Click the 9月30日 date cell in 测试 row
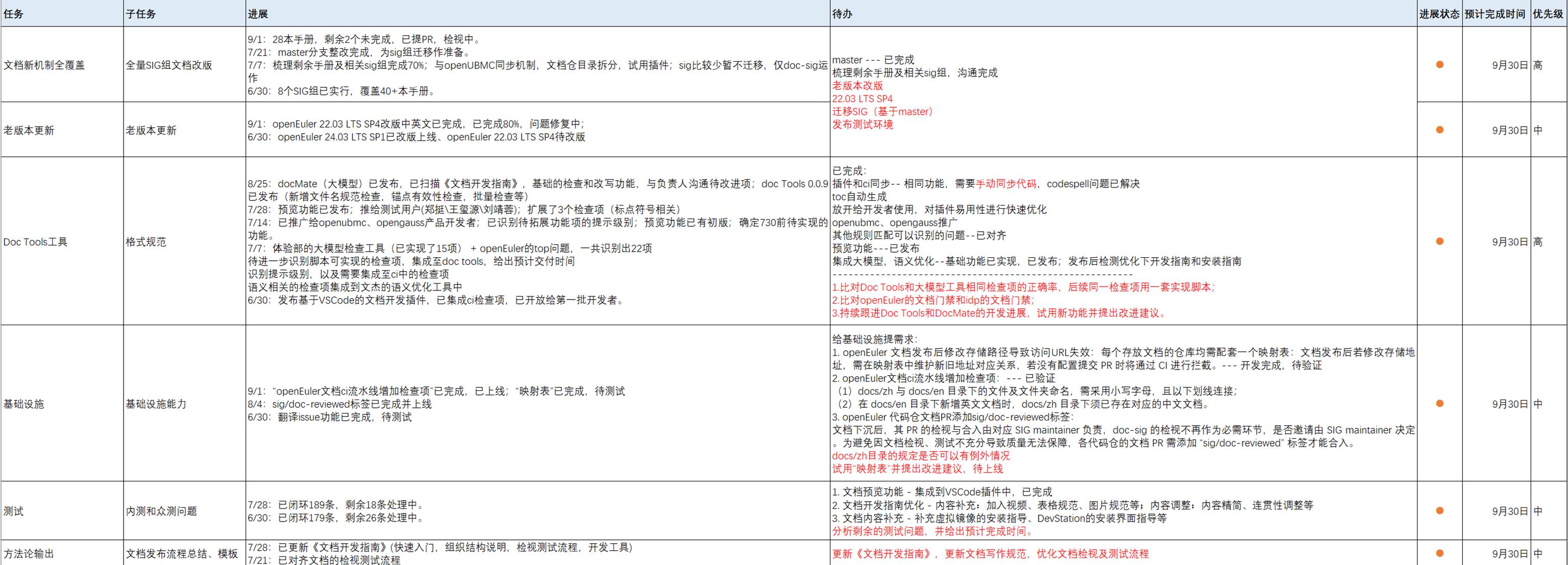 1510,511
